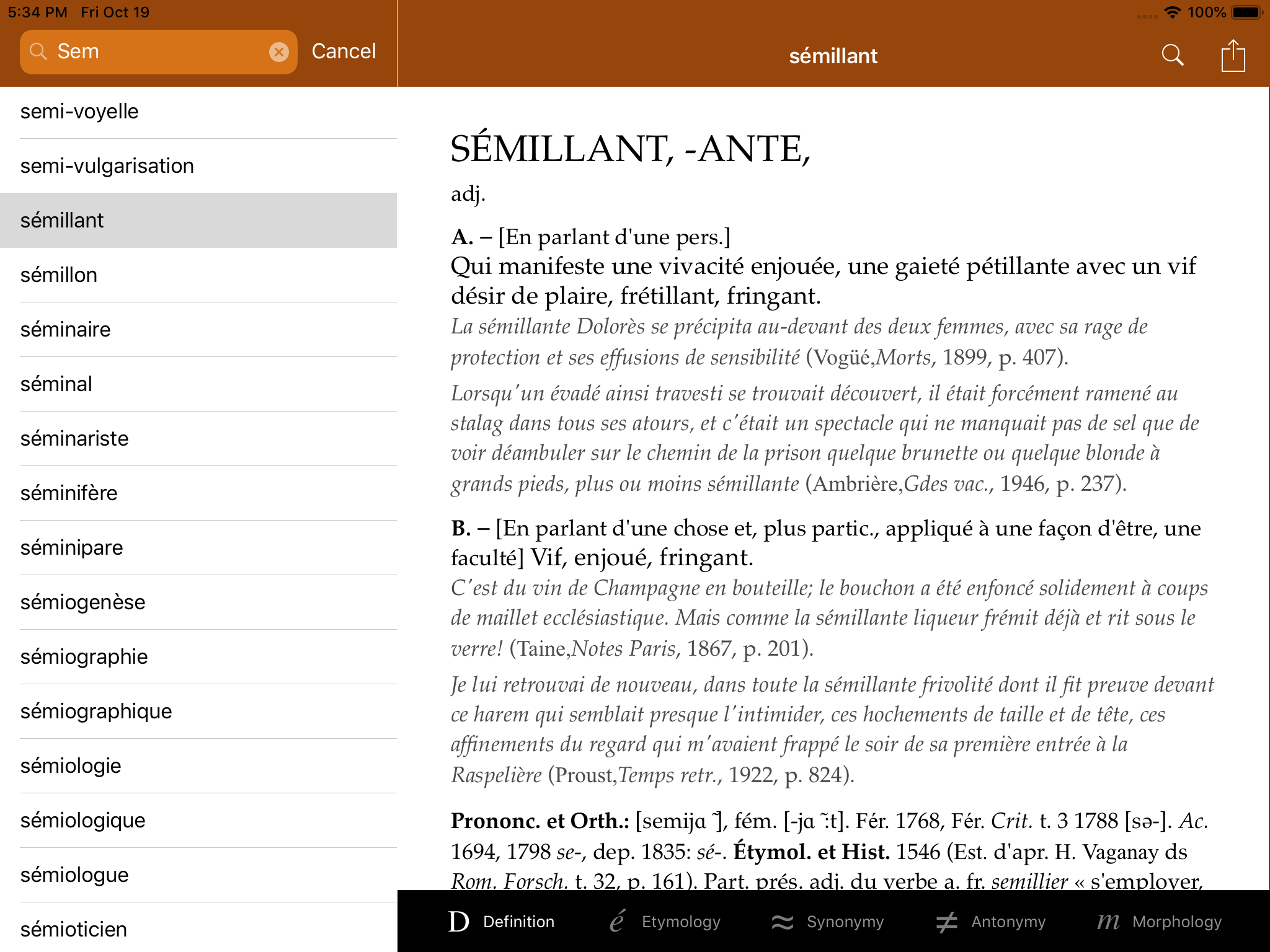Choose séminariste from the word list

click(x=74, y=439)
